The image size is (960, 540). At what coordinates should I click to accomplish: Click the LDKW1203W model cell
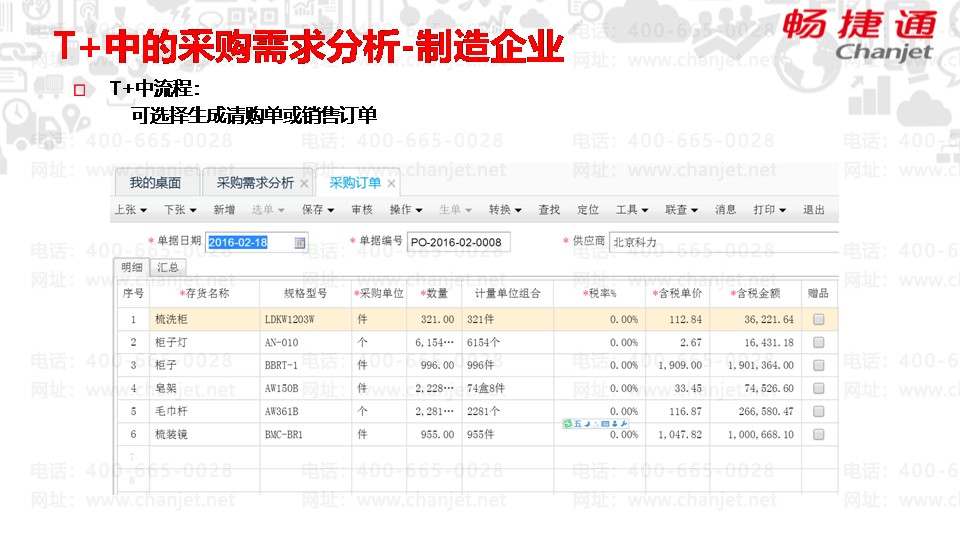[306, 319]
